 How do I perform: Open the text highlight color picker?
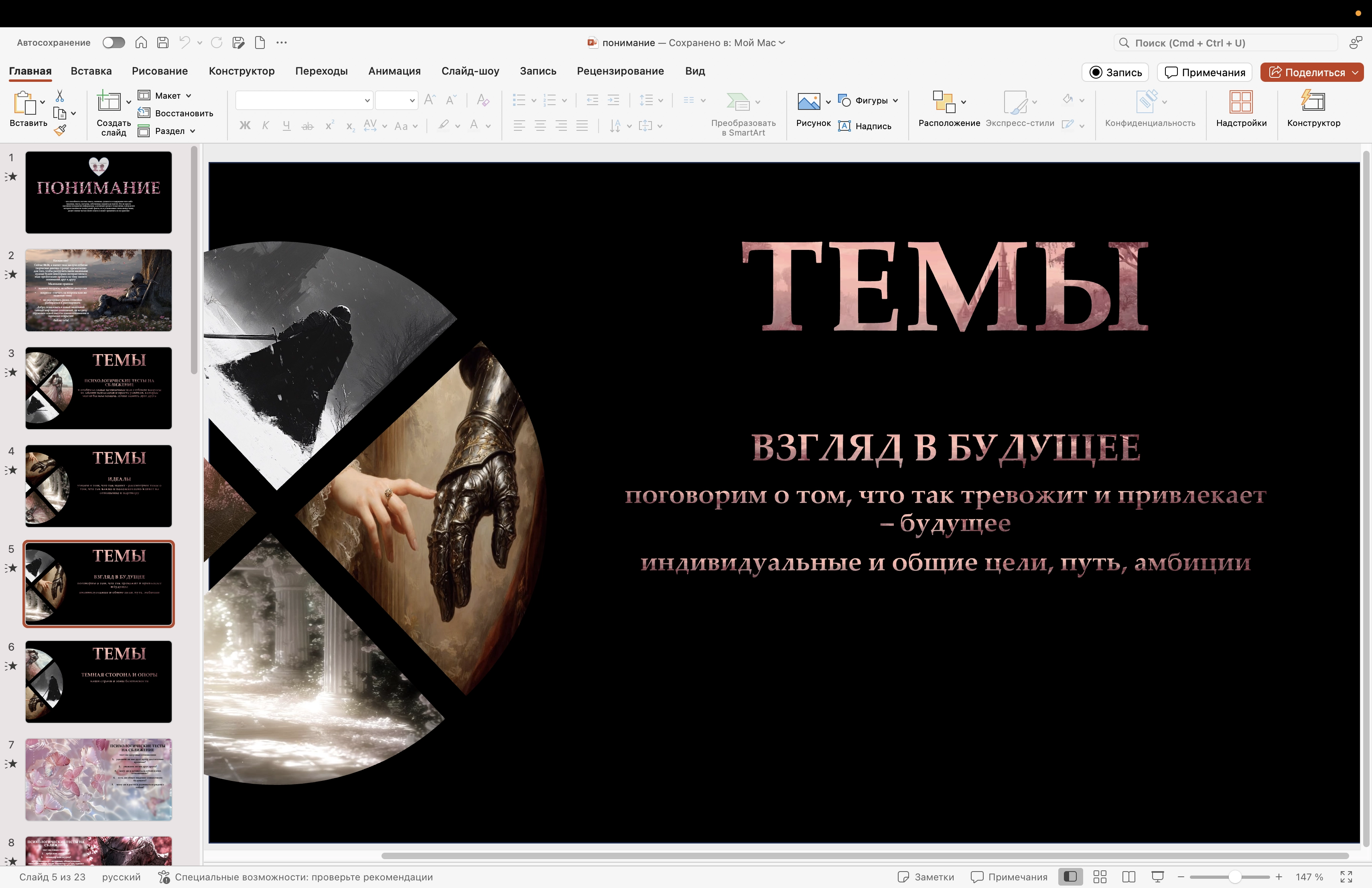pyautogui.click(x=443, y=125)
